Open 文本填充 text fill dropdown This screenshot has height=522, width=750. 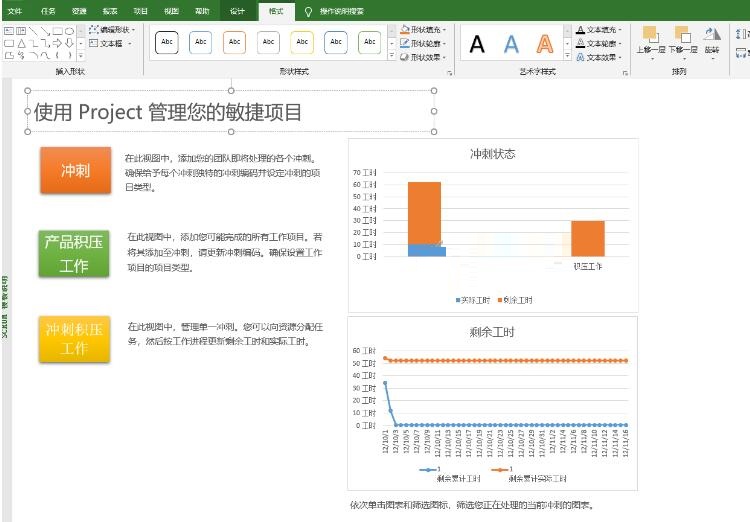[598, 30]
